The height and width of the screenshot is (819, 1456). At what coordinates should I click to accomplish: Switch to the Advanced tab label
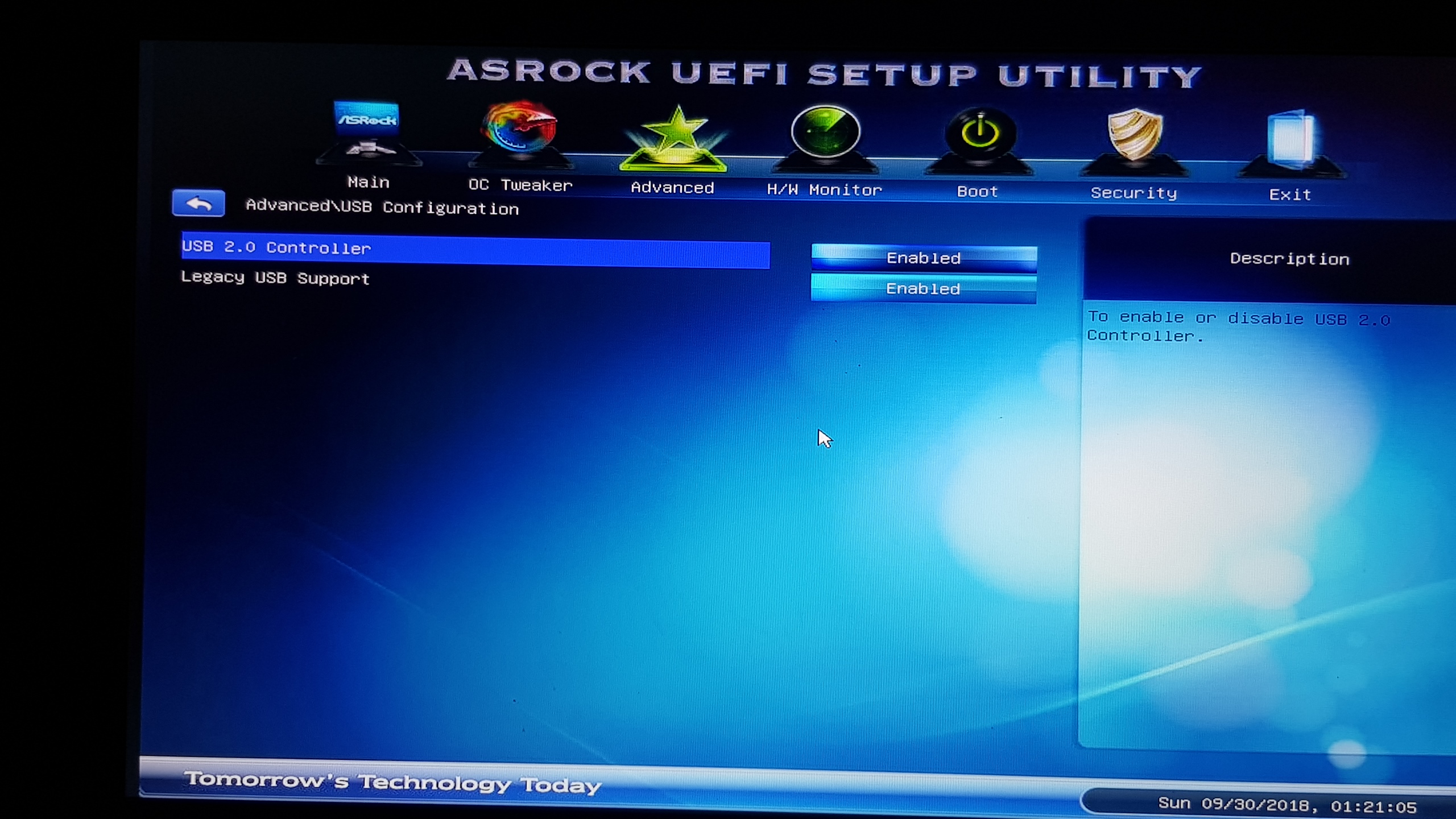pyautogui.click(x=672, y=188)
